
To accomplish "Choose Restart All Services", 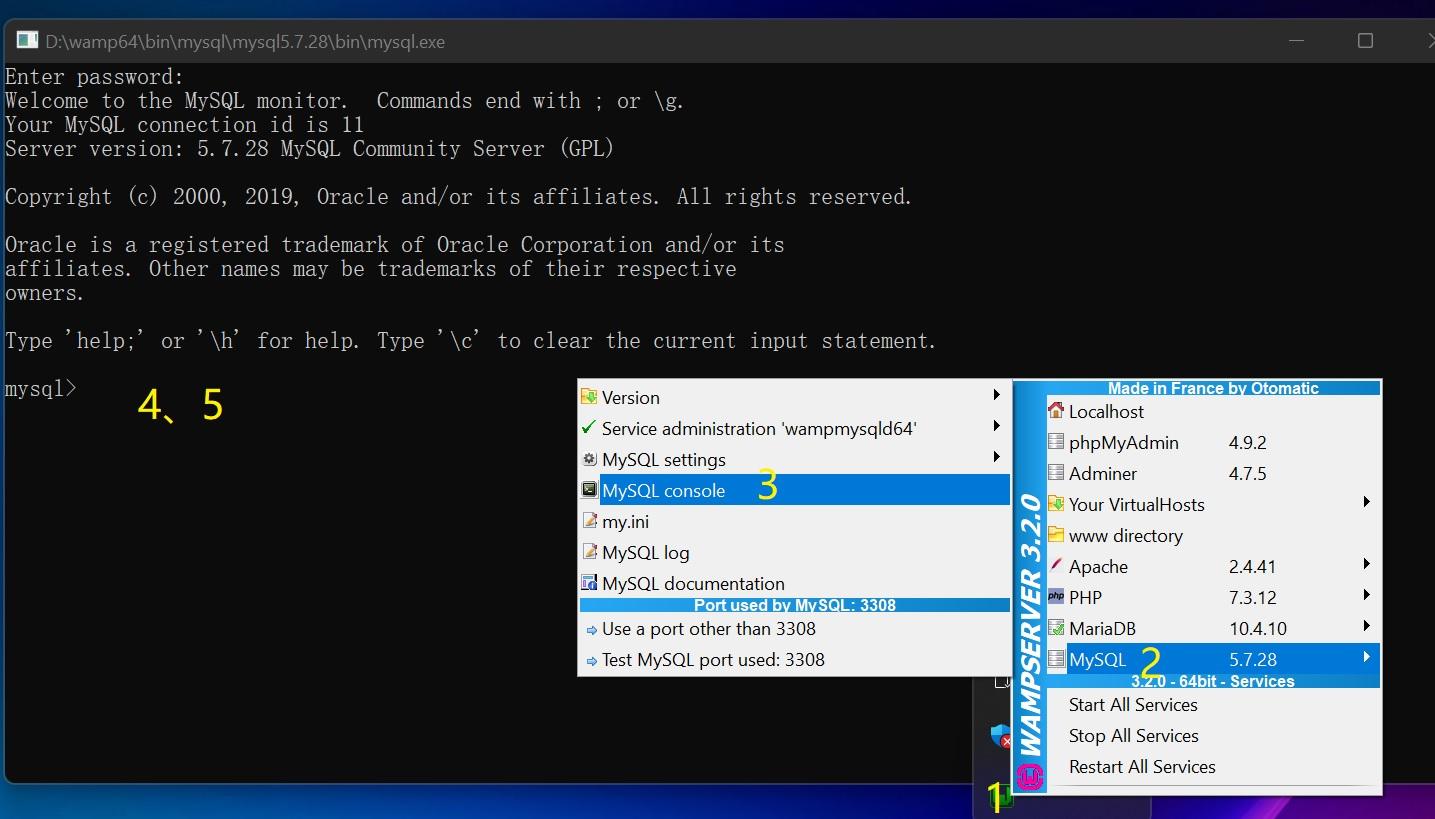I will 1142,767.
